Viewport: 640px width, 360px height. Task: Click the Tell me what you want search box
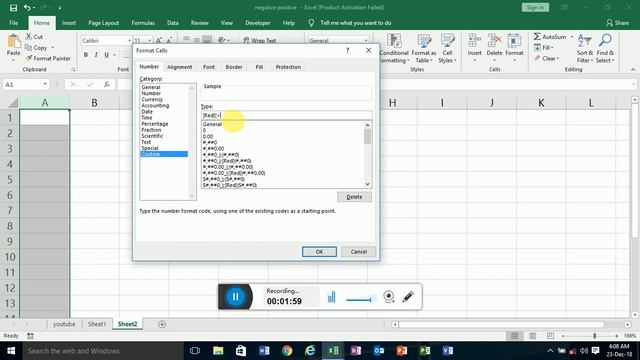(x=356, y=23)
